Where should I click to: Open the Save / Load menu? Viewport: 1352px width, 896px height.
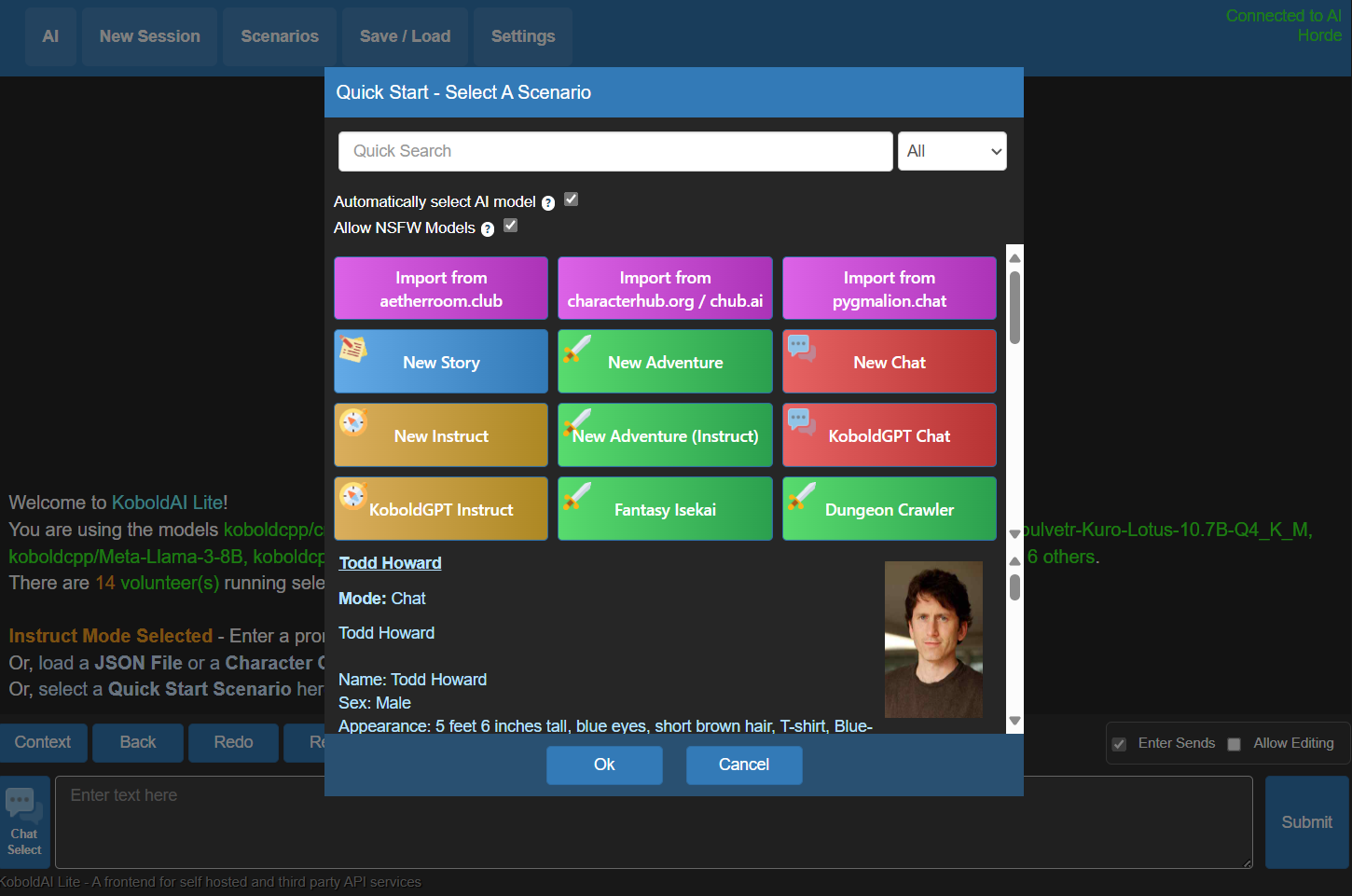point(405,36)
